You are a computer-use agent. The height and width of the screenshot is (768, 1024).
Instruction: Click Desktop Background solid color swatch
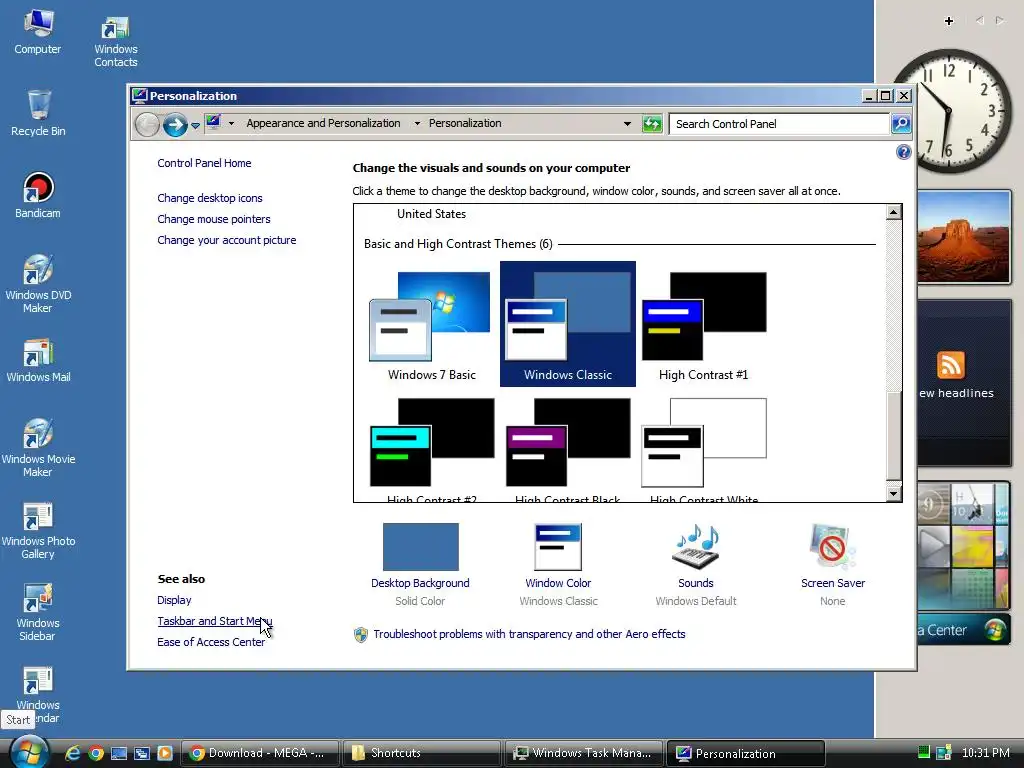[x=421, y=547]
